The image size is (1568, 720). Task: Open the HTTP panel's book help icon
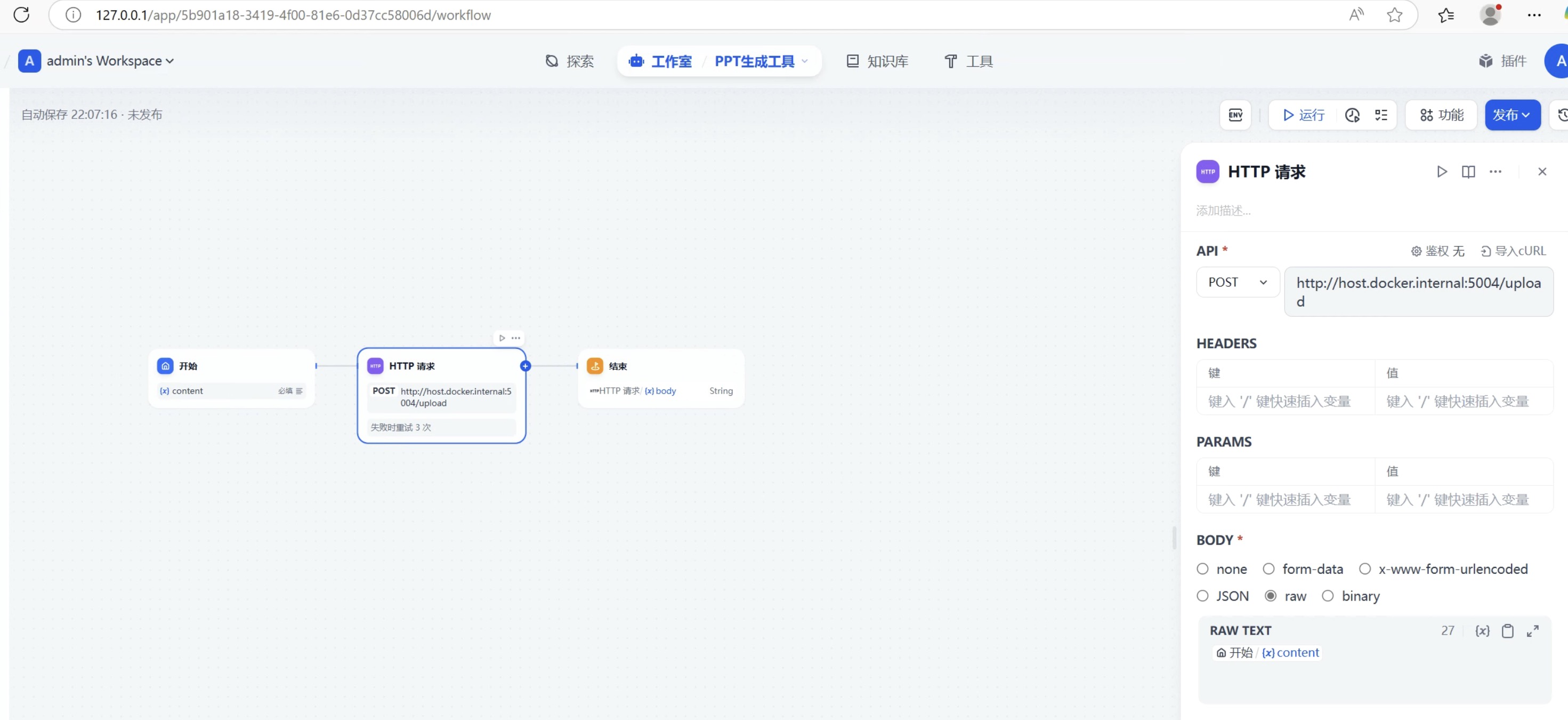pos(1468,172)
